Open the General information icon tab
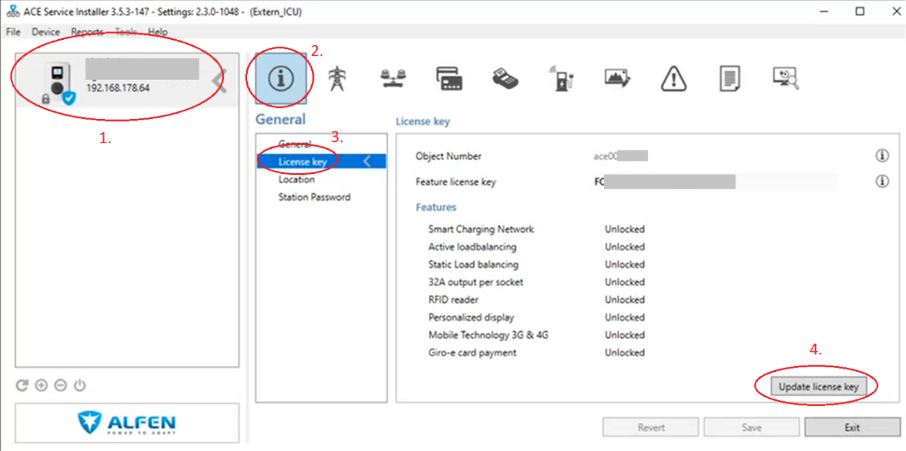 [x=281, y=79]
